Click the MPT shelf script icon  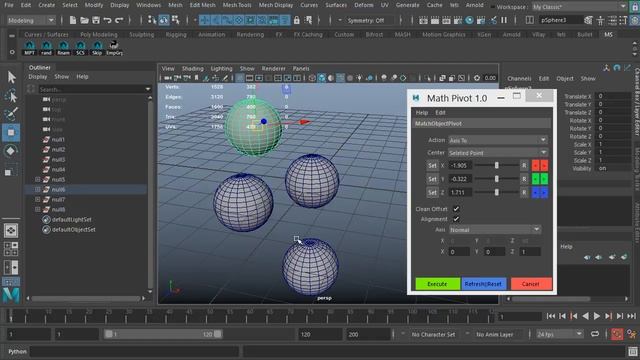tap(29, 48)
